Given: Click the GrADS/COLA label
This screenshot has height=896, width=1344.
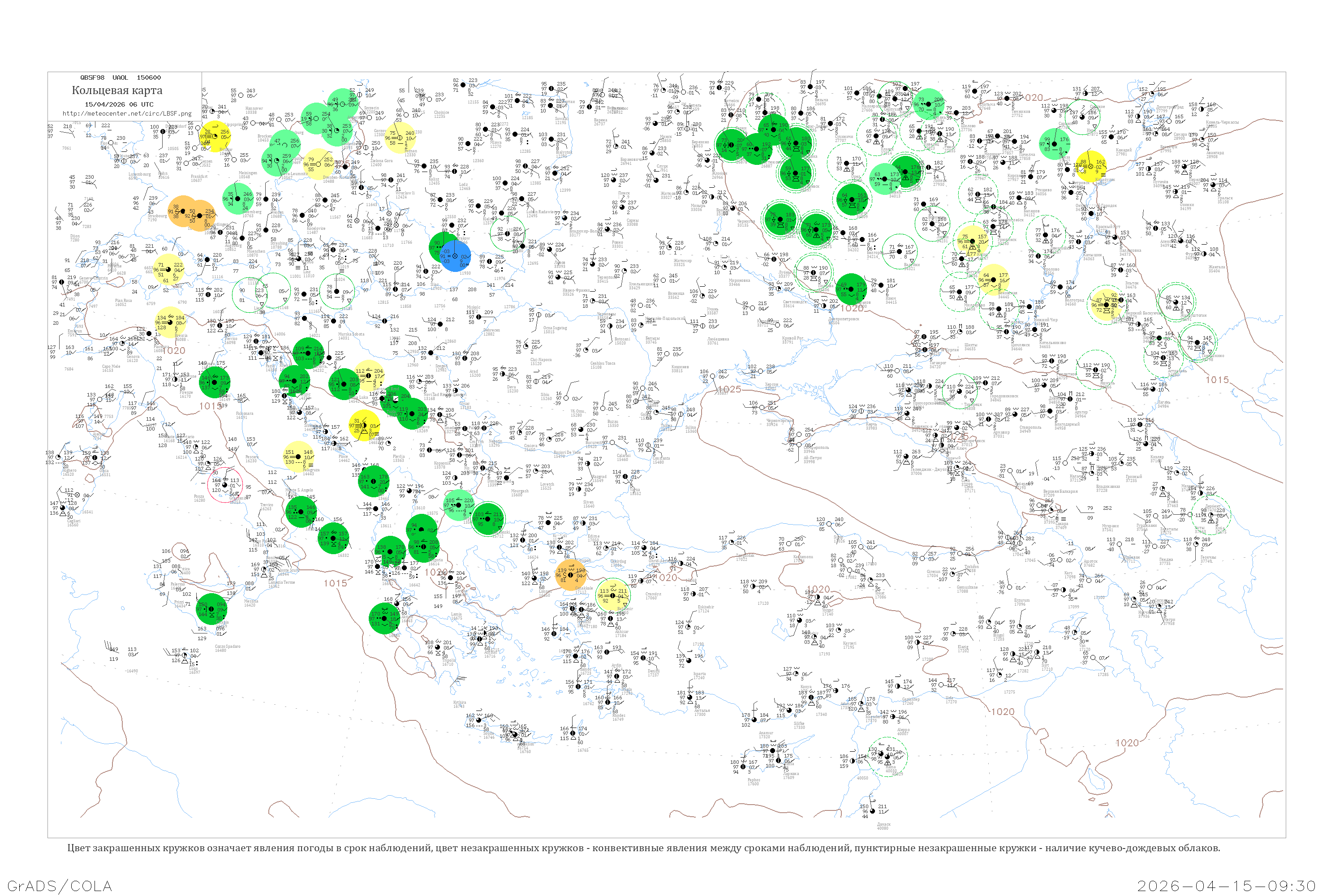Looking at the screenshot, I should 60,886.
